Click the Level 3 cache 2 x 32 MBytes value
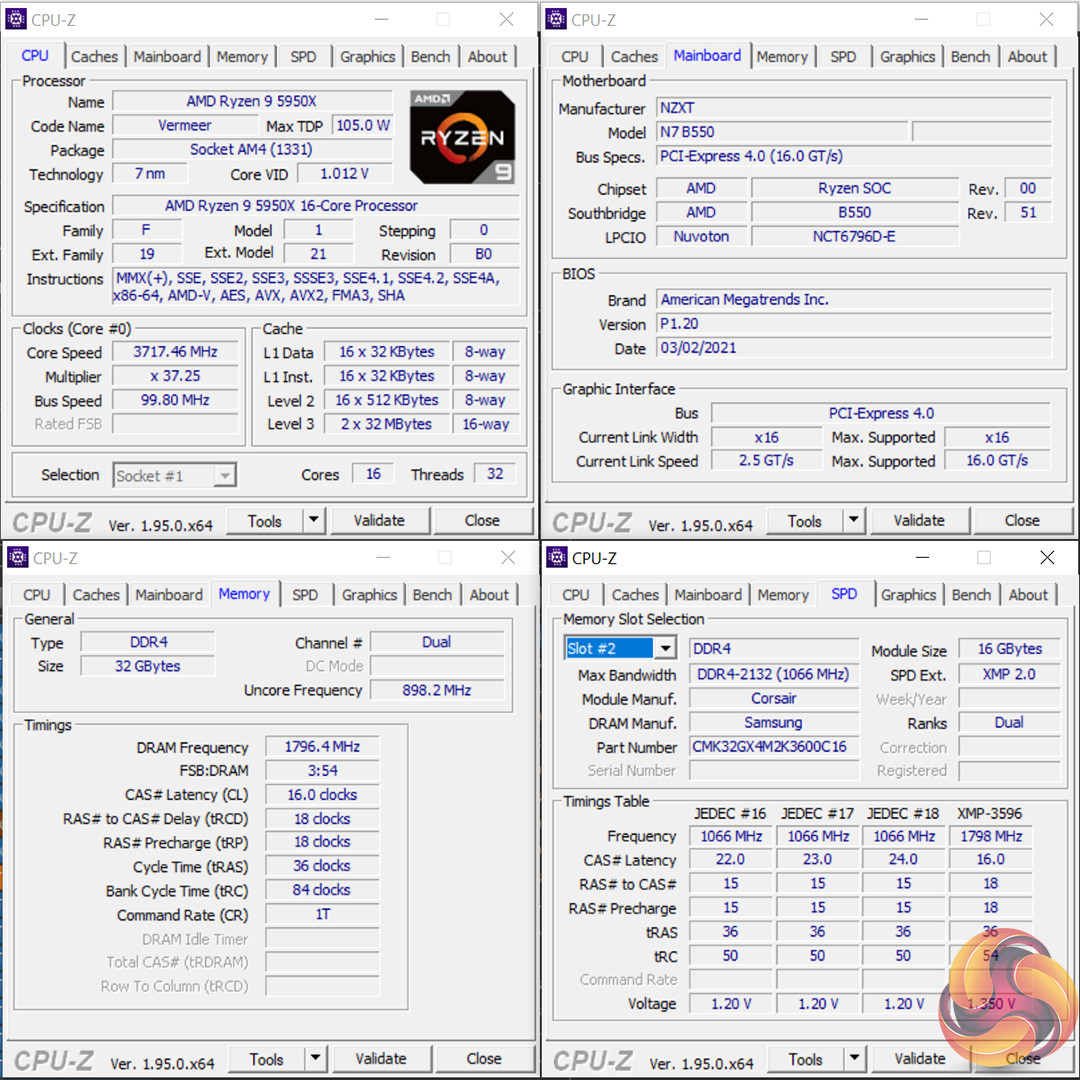Viewport: 1080px width, 1080px height. [386, 424]
